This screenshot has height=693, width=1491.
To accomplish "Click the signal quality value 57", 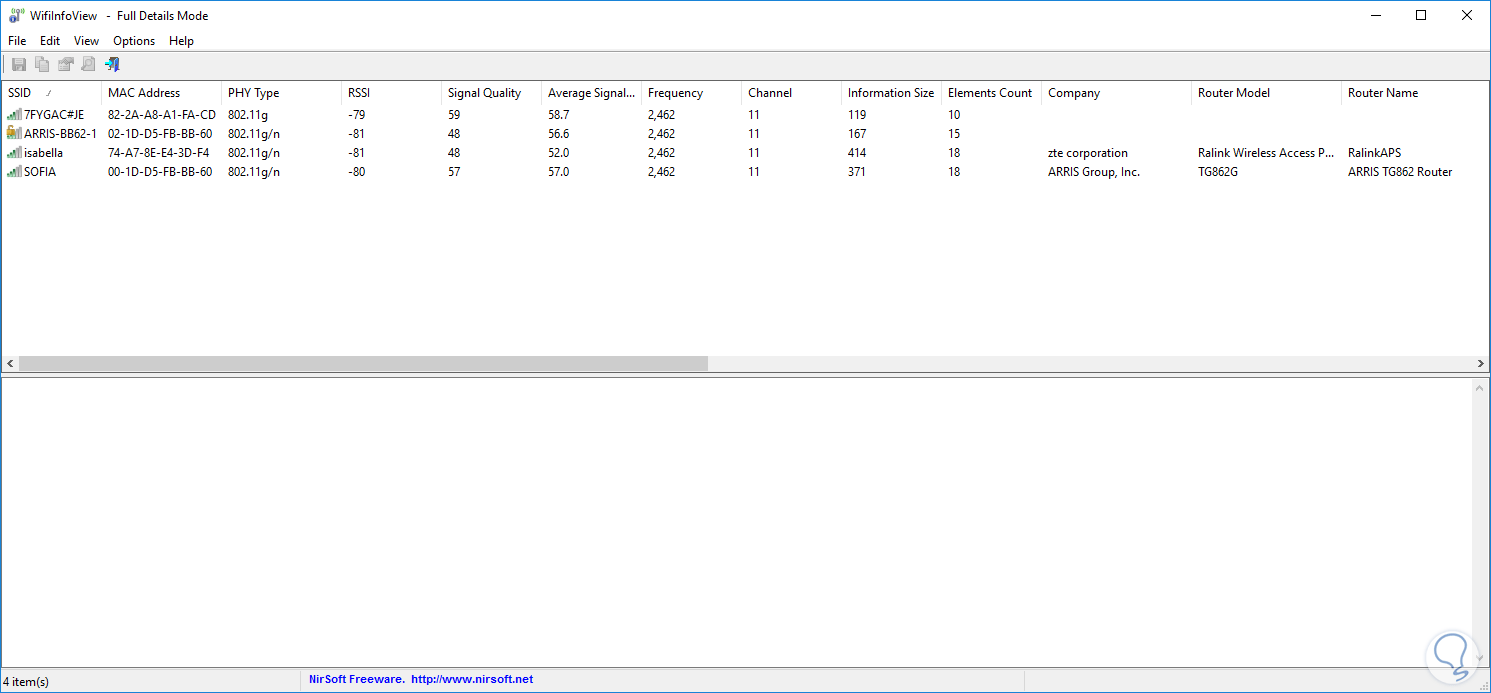I will [x=454, y=172].
